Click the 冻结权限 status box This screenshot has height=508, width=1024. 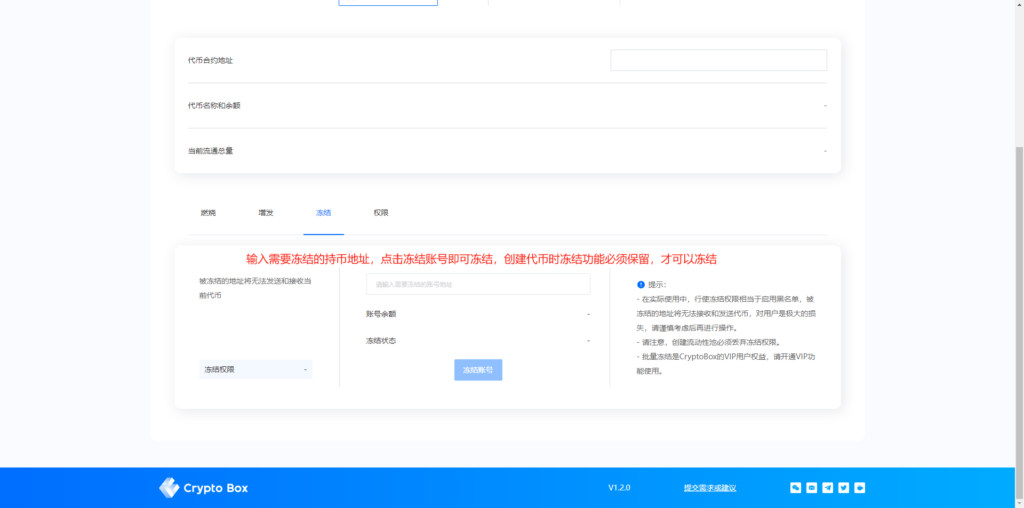[x=256, y=370]
